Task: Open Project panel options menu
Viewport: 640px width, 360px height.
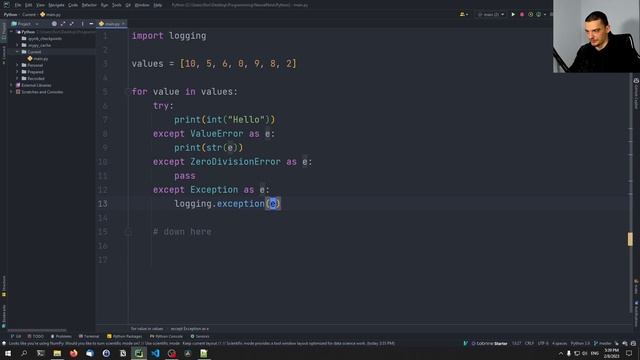Action: [82, 24]
